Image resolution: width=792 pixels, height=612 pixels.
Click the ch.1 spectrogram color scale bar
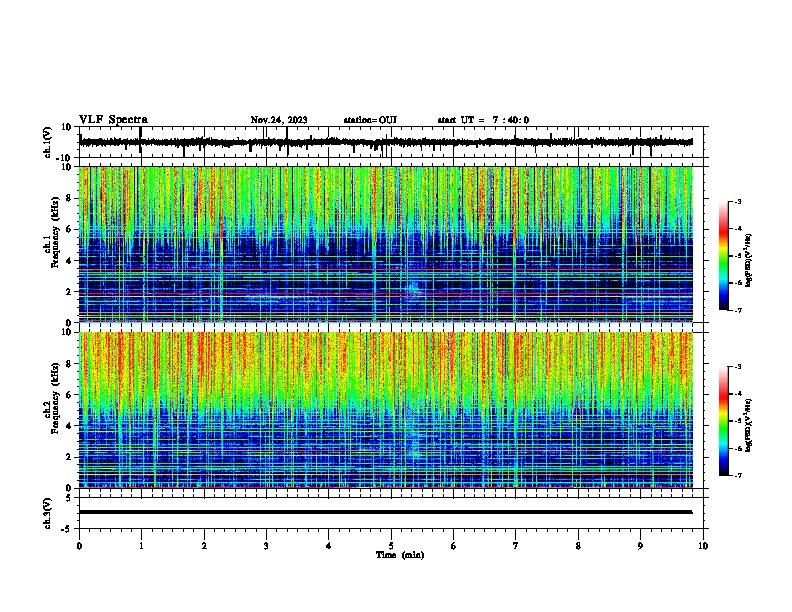pos(724,256)
